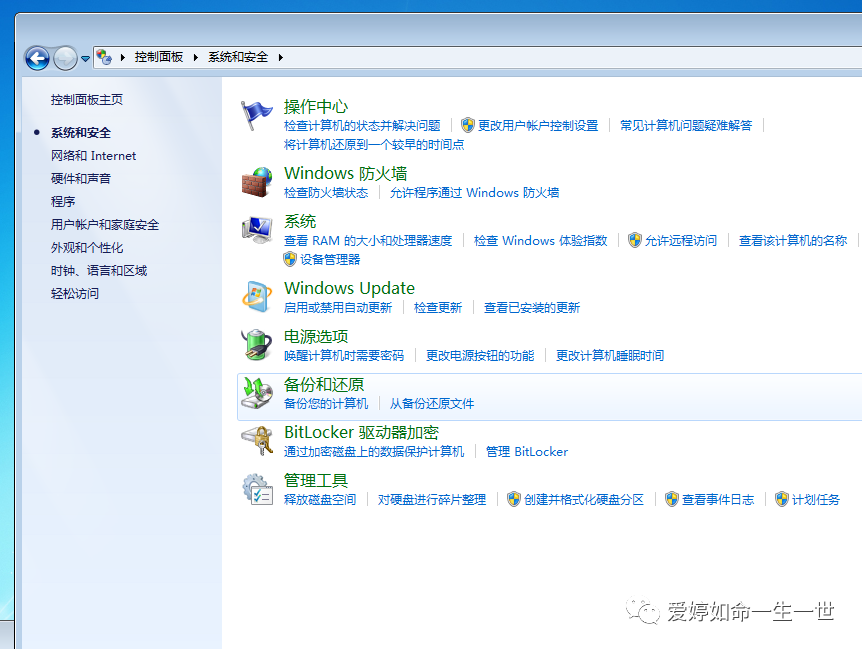Click 更改电源按钮的功能 link
The image size is (862, 649).
point(480,356)
